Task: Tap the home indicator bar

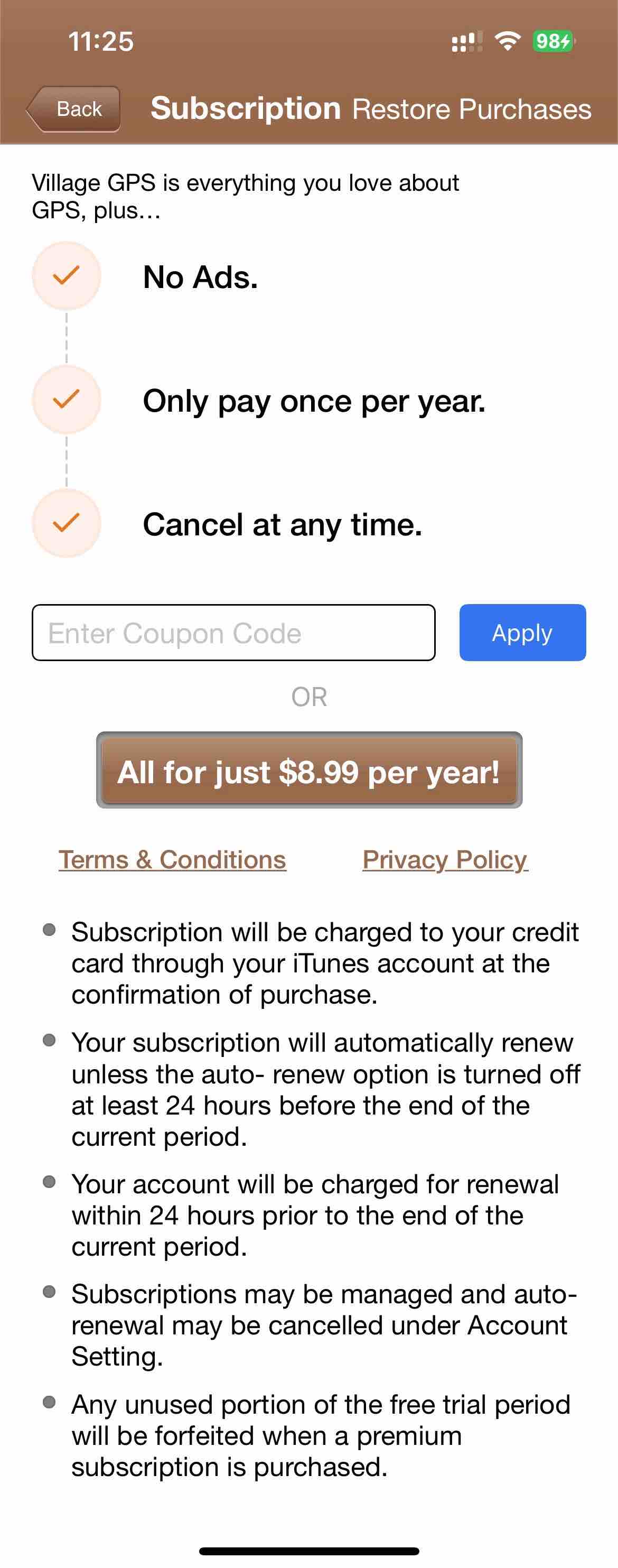Action: pos(309,1551)
